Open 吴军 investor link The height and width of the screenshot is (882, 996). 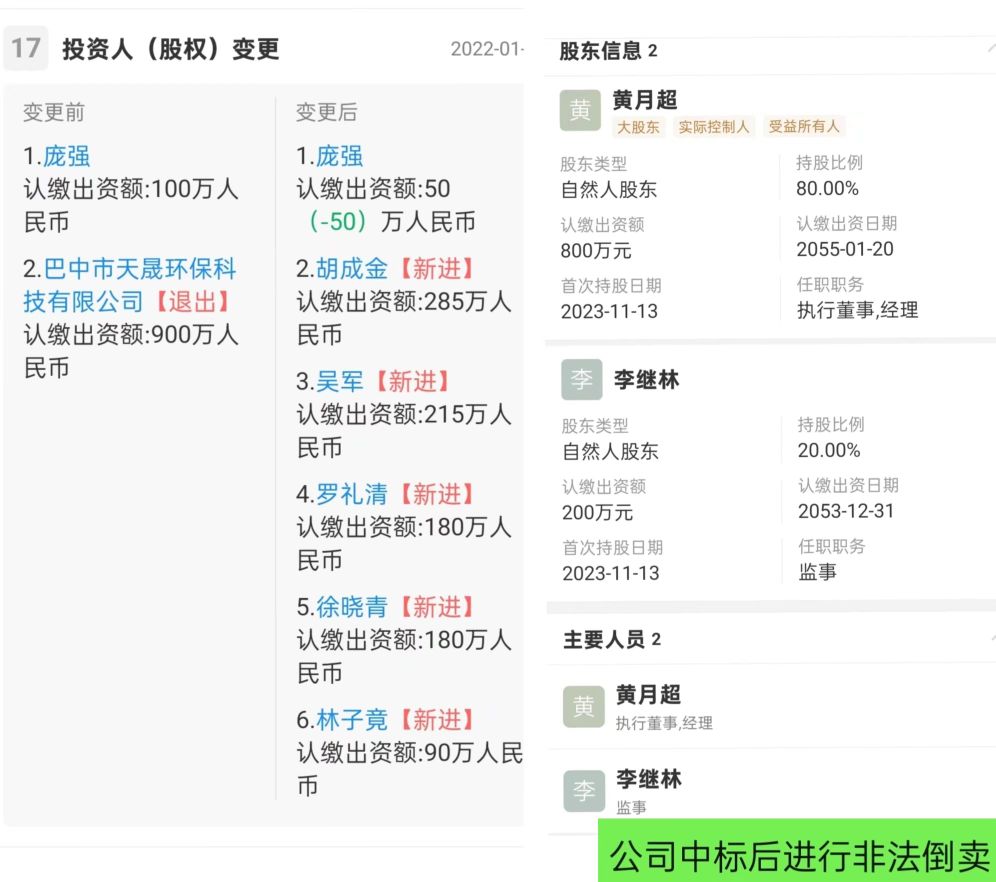[341, 381]
